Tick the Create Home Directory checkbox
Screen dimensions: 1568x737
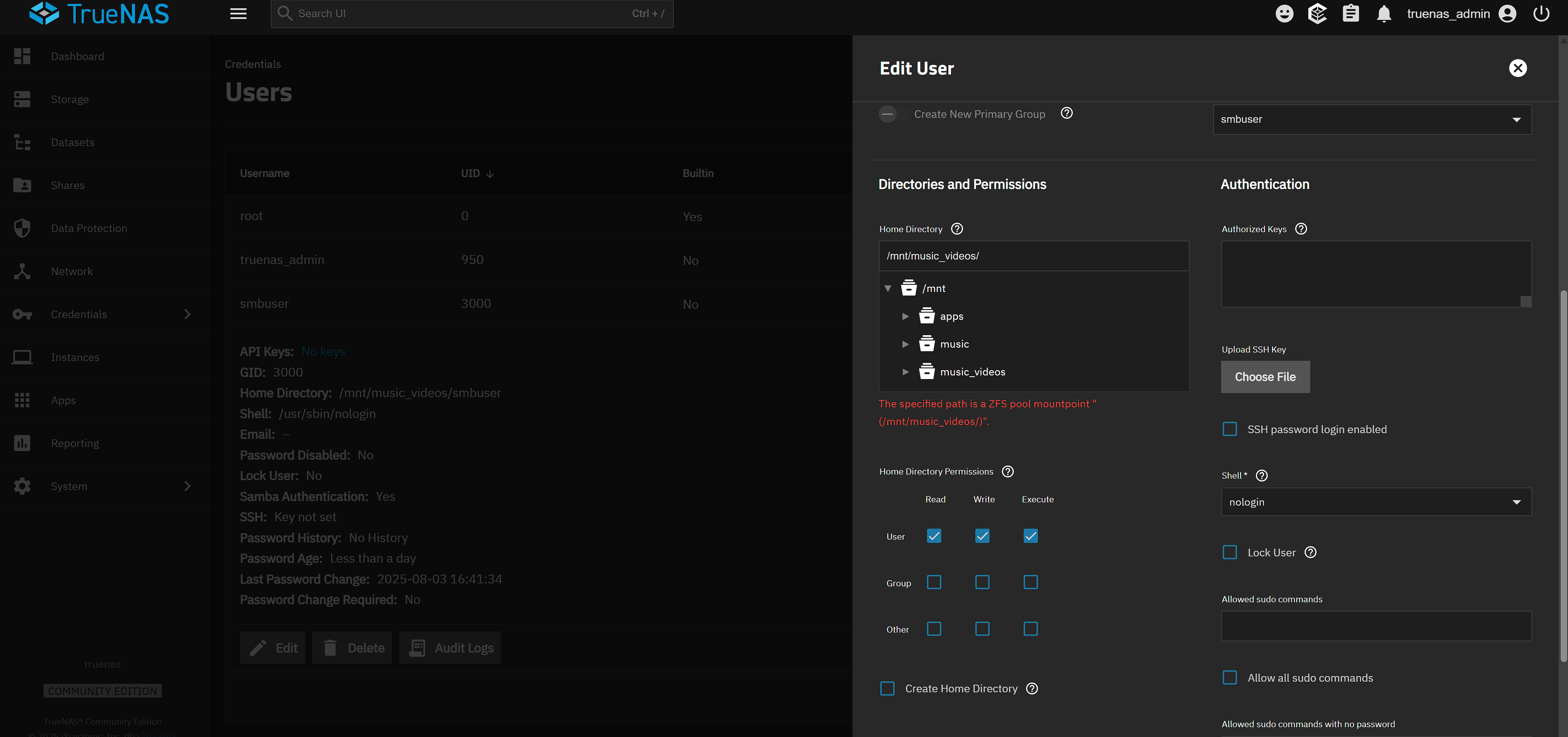point(888,688)
